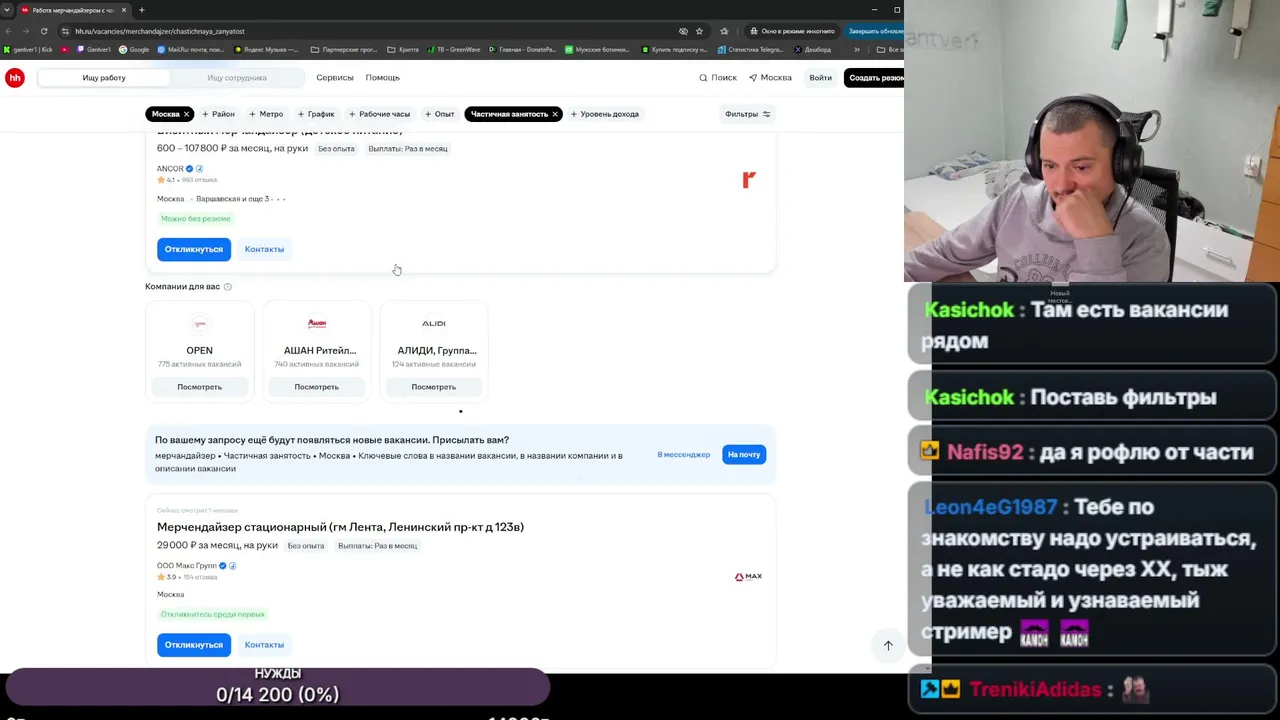This screenshot has width=1280, height=720.
Task: Click Контакты on the Макс Групп vacancy
Action: click(x=264, y=645)
